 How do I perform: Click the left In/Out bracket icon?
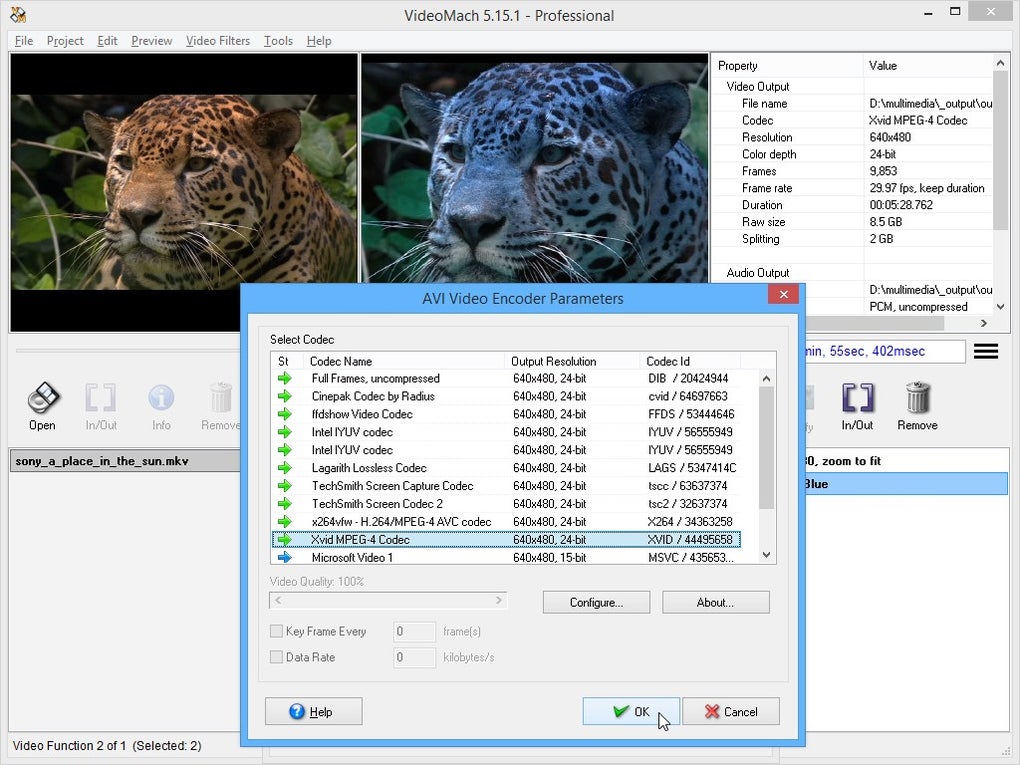tap(100, 399)
